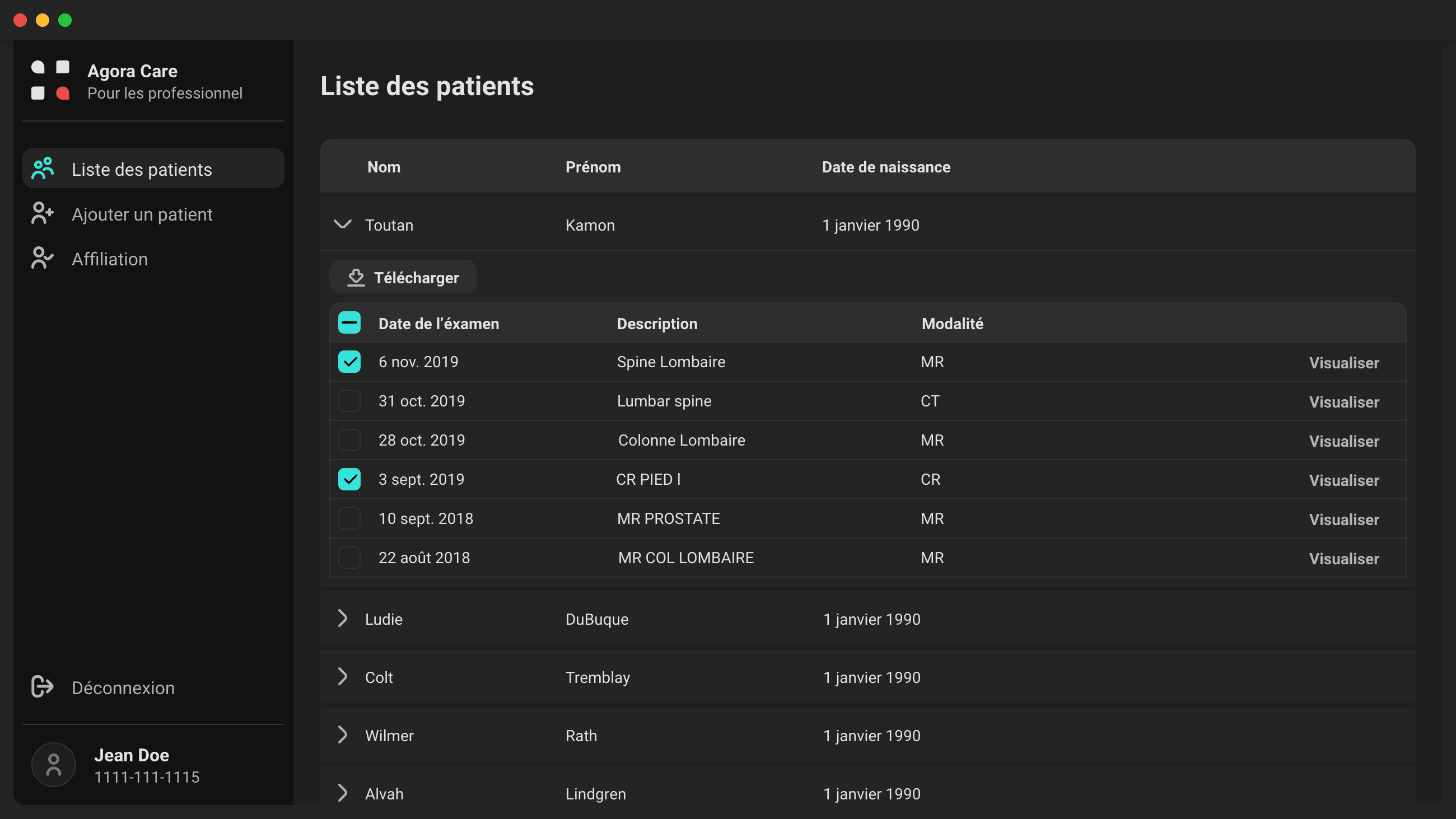
Task: Open Visualiser for MR PROSTATE exam
Action: point(1344,519)
